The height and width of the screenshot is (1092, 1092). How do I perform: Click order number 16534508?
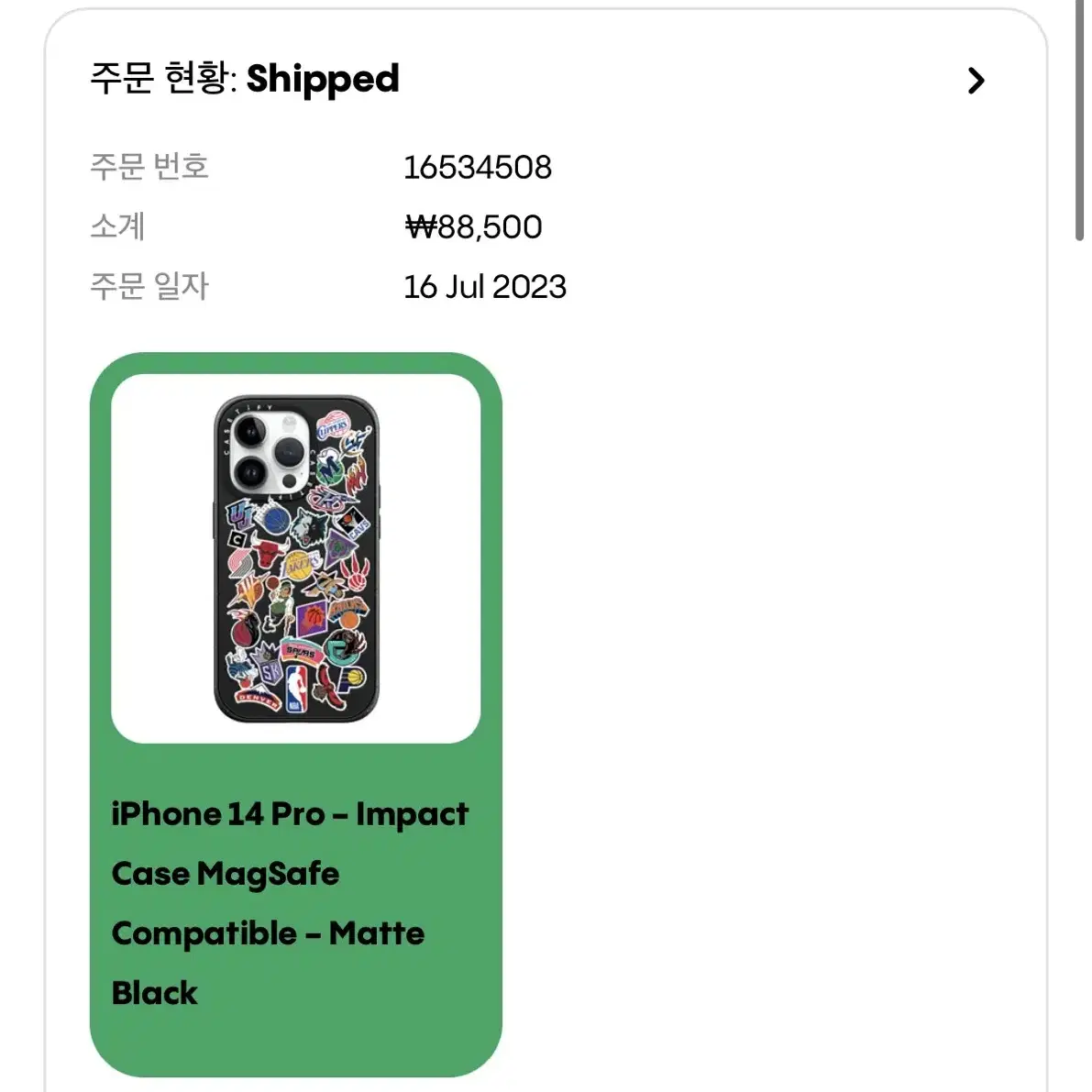[478, 167]
